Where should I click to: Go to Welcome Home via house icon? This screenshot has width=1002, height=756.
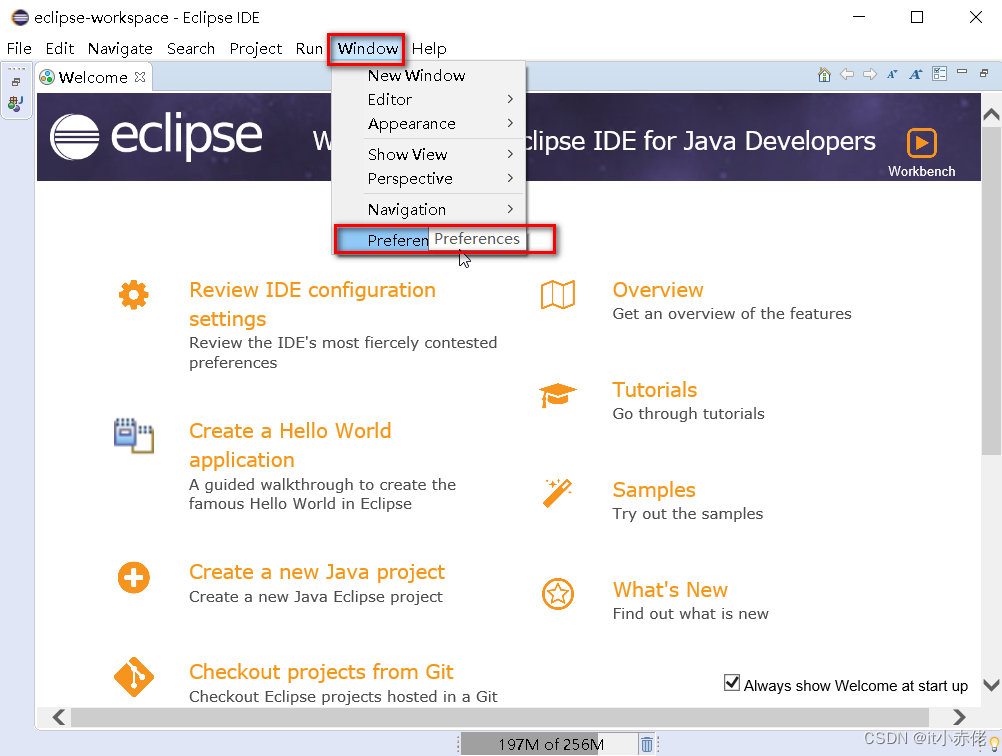824,75
